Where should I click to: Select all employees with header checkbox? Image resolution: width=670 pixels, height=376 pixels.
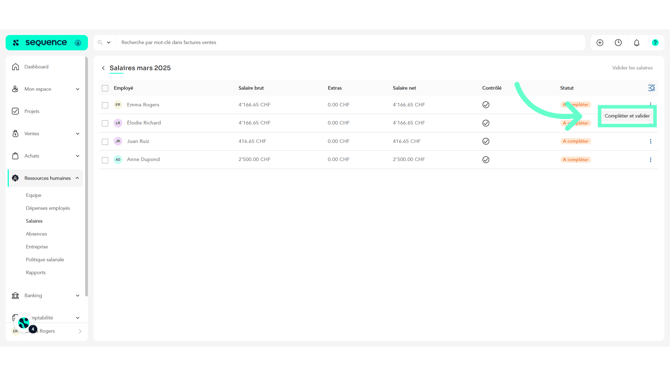pos(105,88)
